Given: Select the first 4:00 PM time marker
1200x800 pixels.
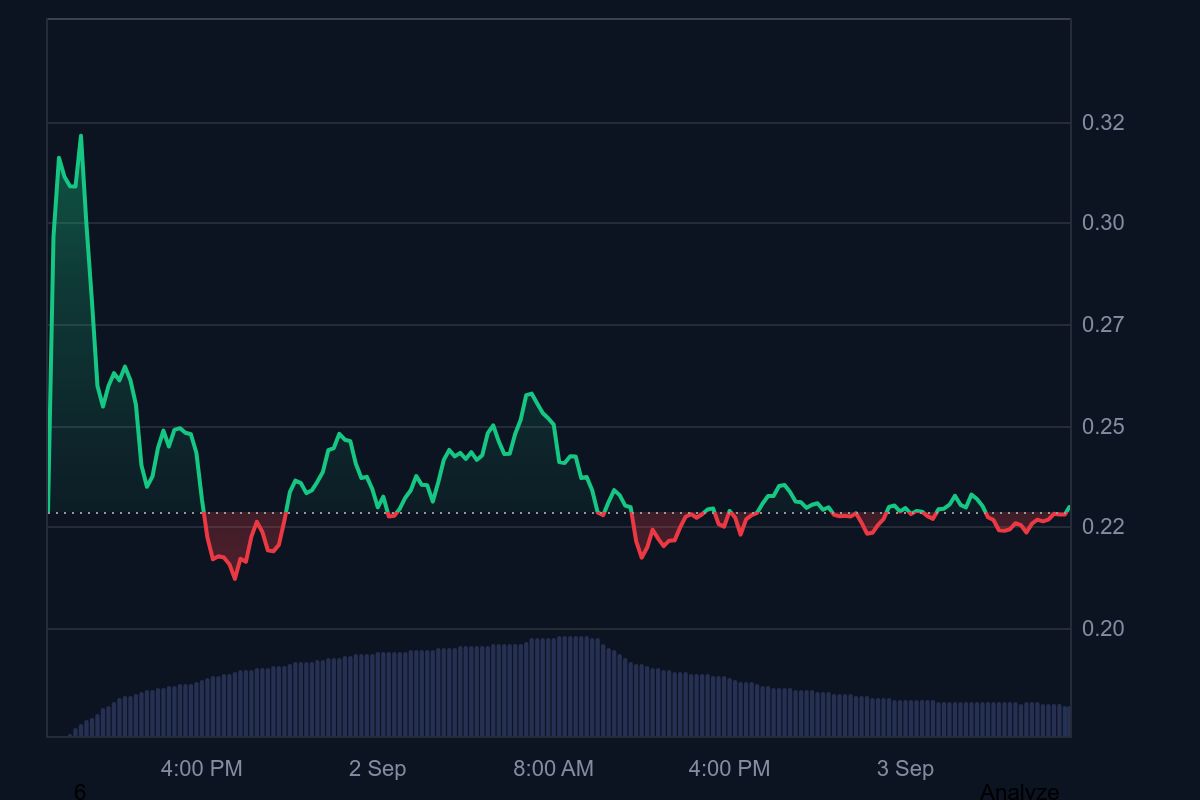Looking at the screenshot, I should (x=201, y=769).
